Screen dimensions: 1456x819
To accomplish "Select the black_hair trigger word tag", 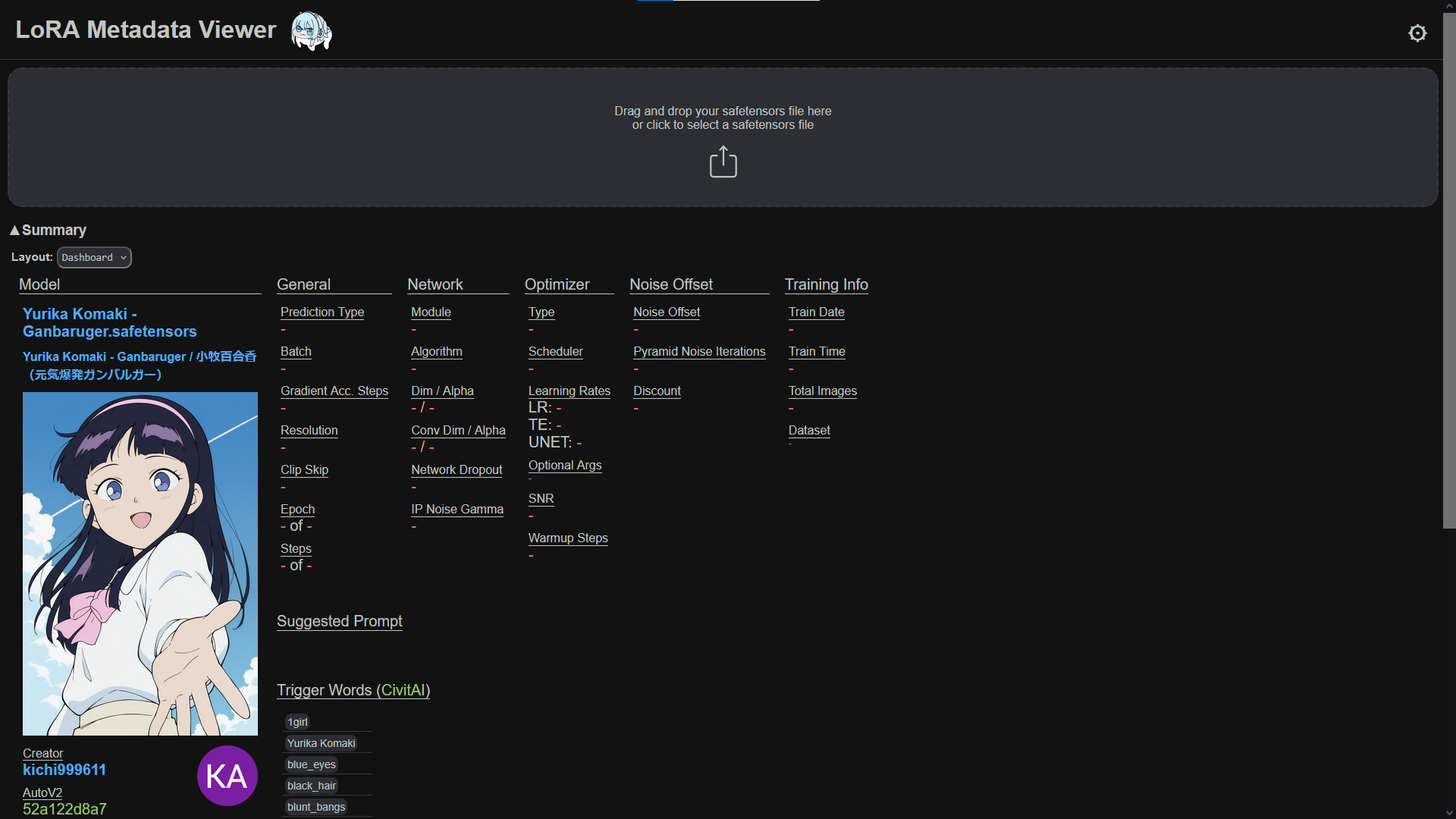I will [x=311, y=786].
